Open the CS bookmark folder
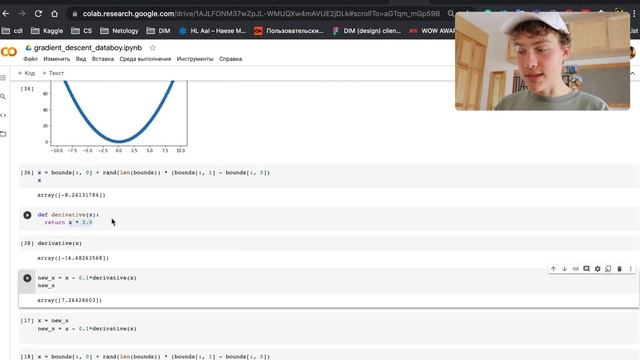This screenshot has width=640, height=360. [x=82, y=31]
